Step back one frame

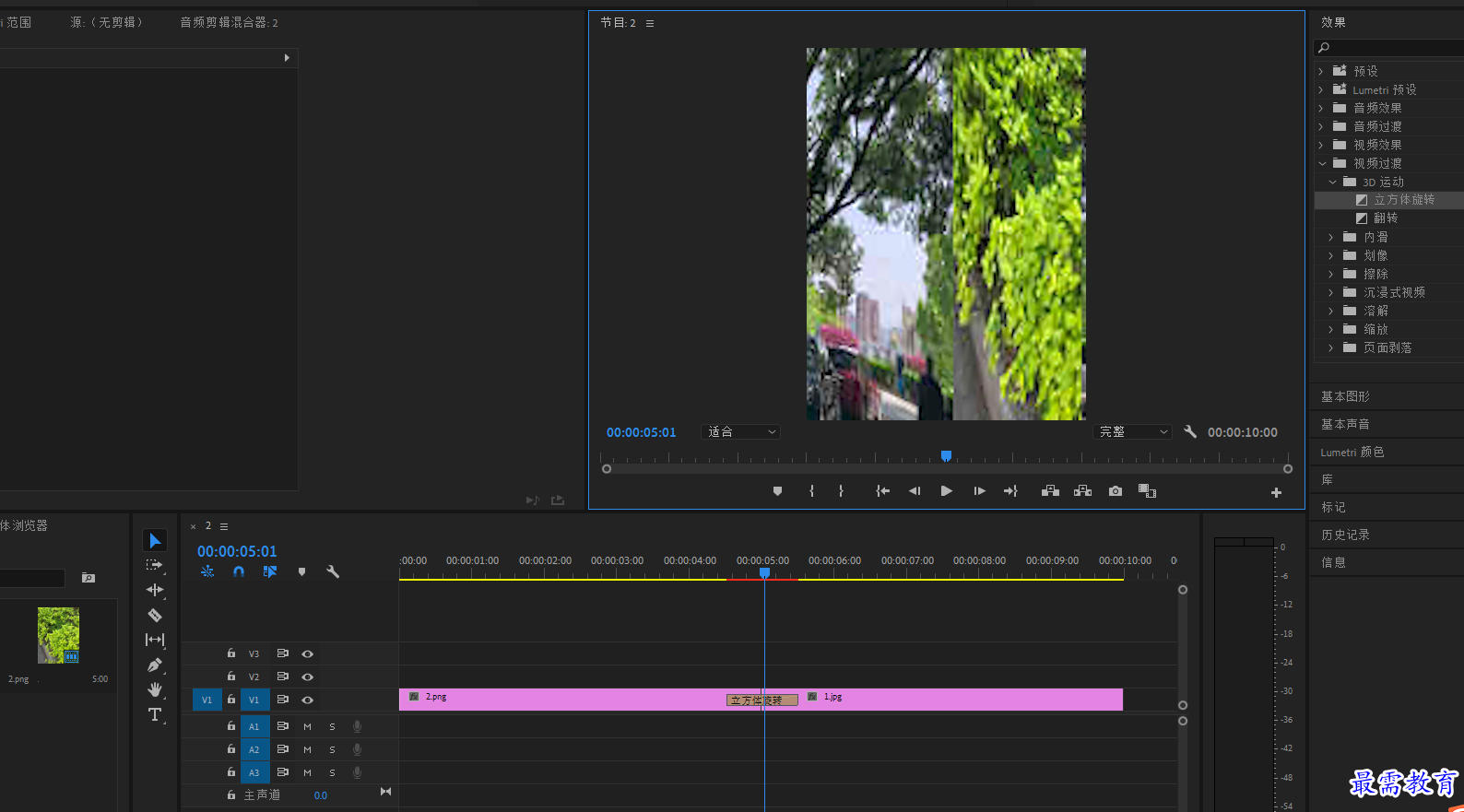click(915, 491)
